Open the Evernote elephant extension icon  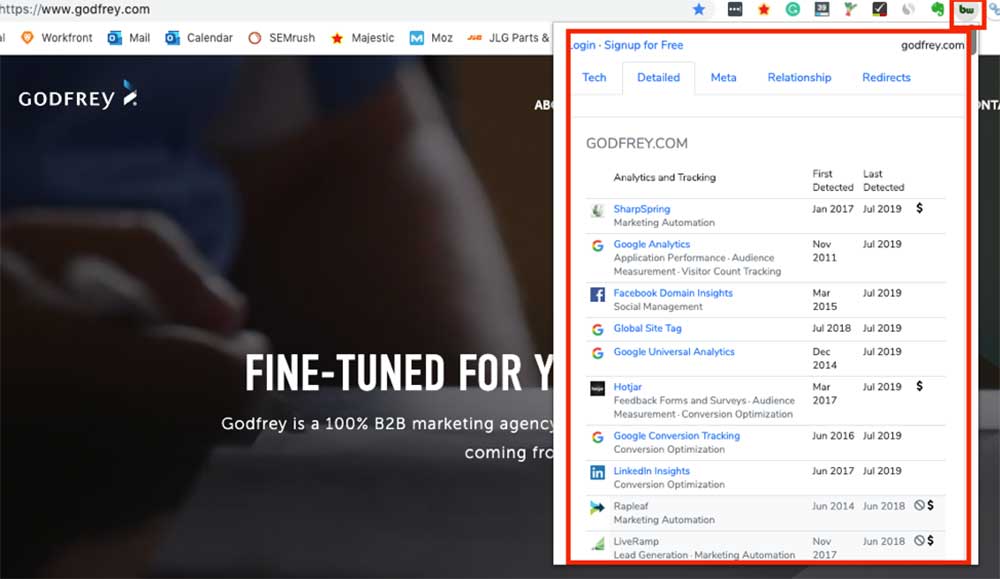937,9
